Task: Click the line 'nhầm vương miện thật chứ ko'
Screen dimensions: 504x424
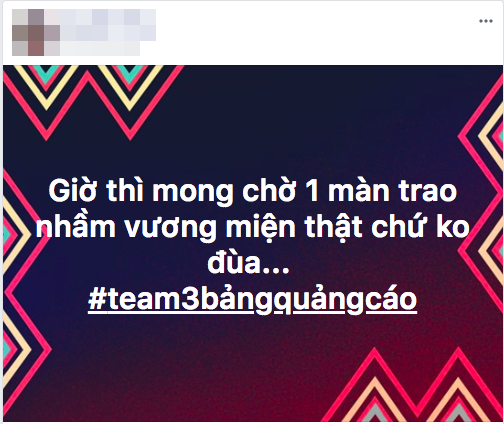Action: coord(252,227)
